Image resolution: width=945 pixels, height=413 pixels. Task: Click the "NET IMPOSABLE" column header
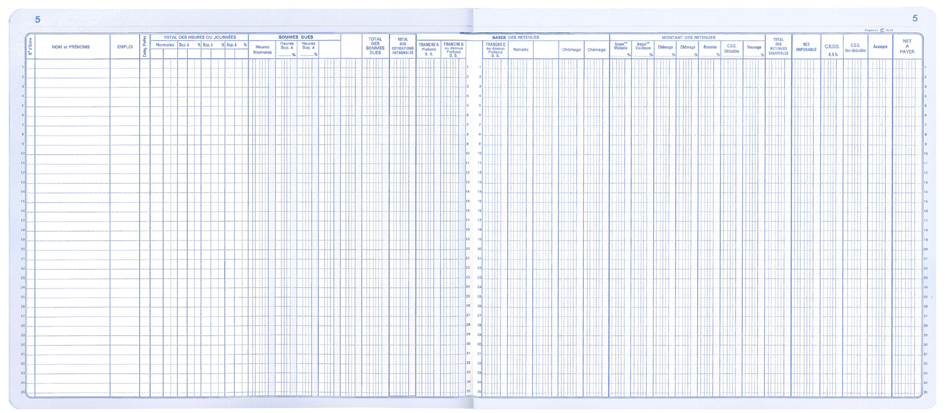(x=806, y=47)
